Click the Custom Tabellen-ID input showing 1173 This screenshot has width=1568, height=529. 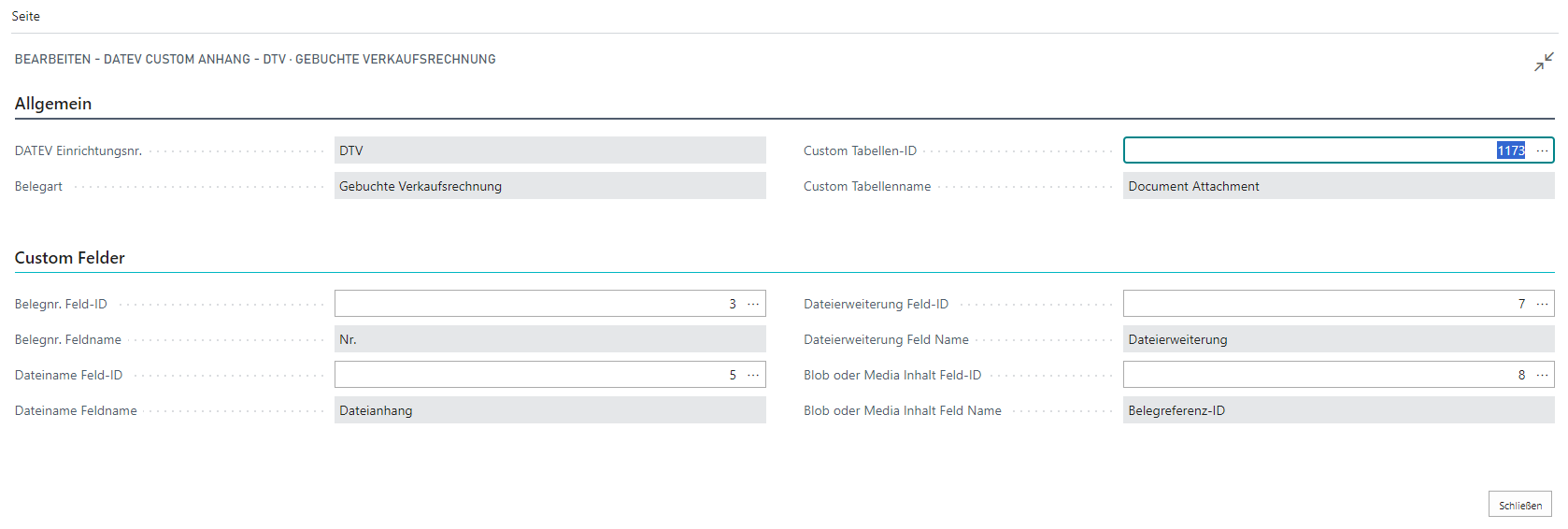point(1308,150)
